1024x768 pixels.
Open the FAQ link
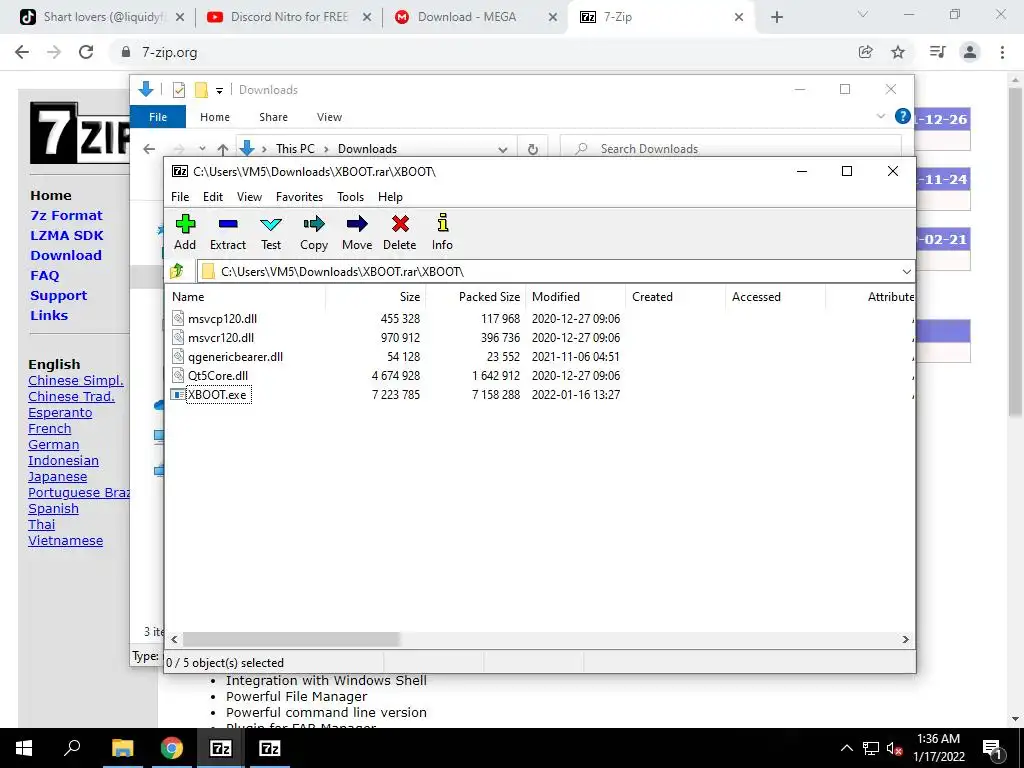pos(44,276)
